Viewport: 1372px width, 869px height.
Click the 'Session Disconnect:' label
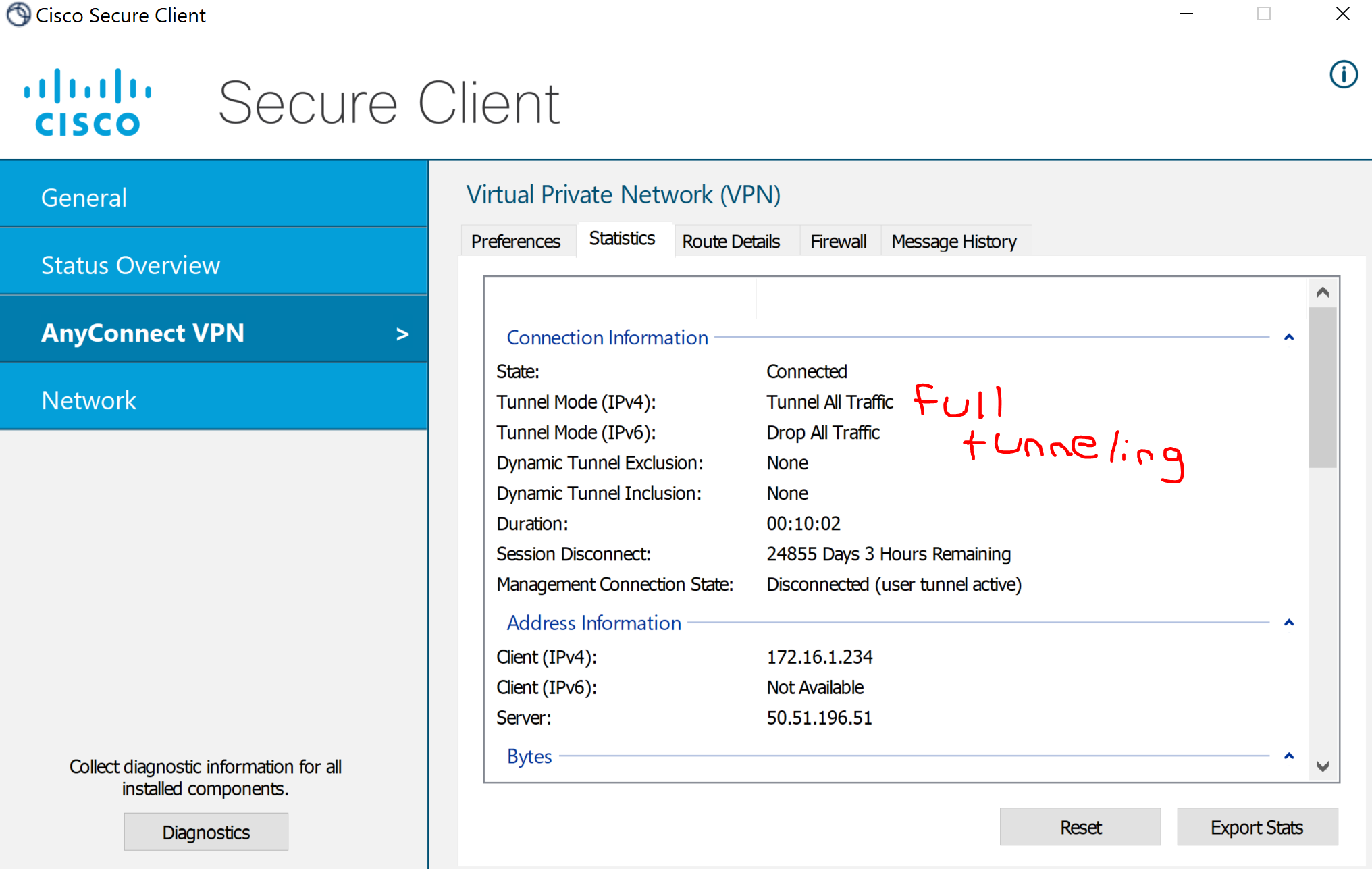pyautogui.click(x=573, y=554)
